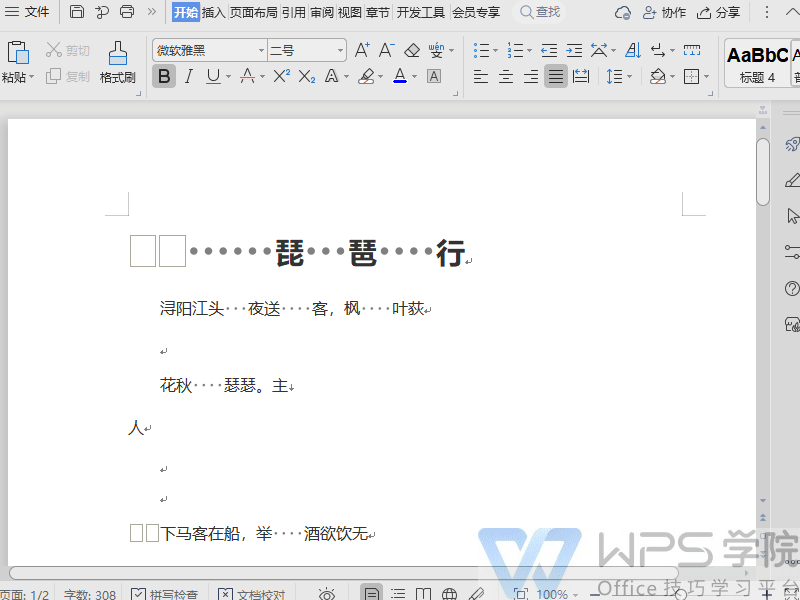800x600 pixels.
Task: Click the decrease font size icon
Action: 387,50
